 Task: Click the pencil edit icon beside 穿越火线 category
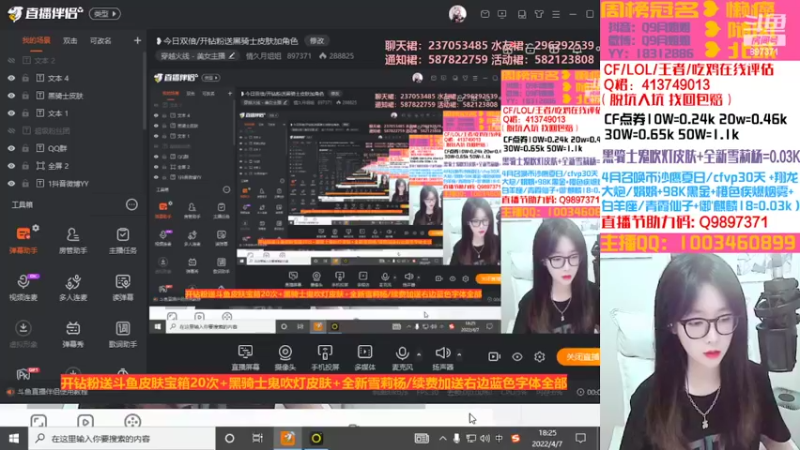[x=232, y=56]
